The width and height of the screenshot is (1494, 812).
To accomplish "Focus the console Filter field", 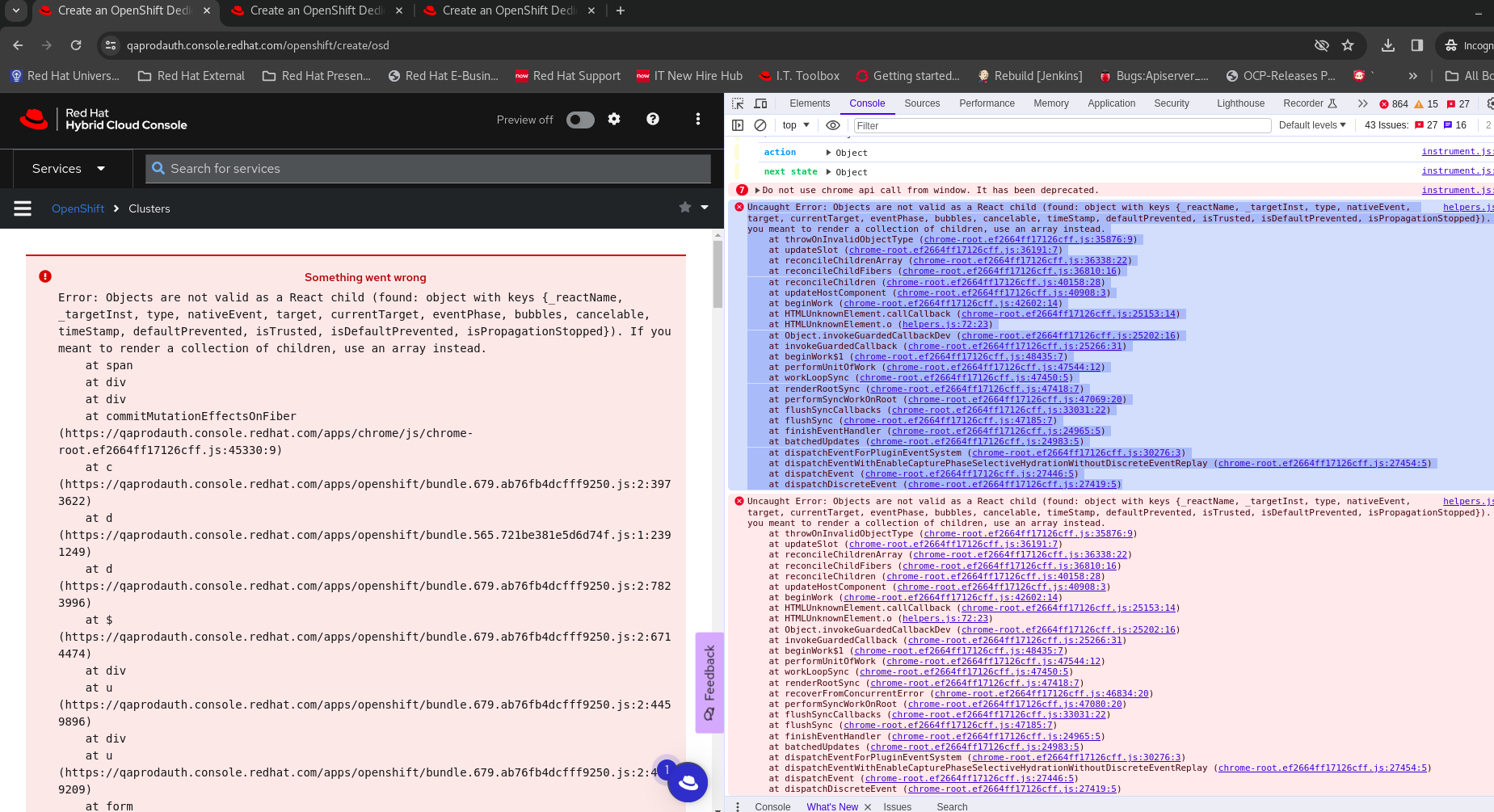I will click(1063, 125).
